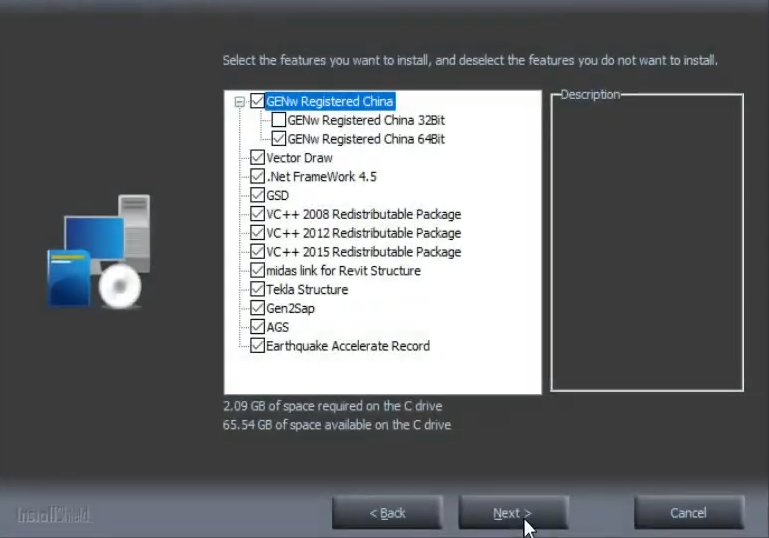
Task: Disable VC++ 2012 Redistributable Package checkbox
Action: point(257,232)
